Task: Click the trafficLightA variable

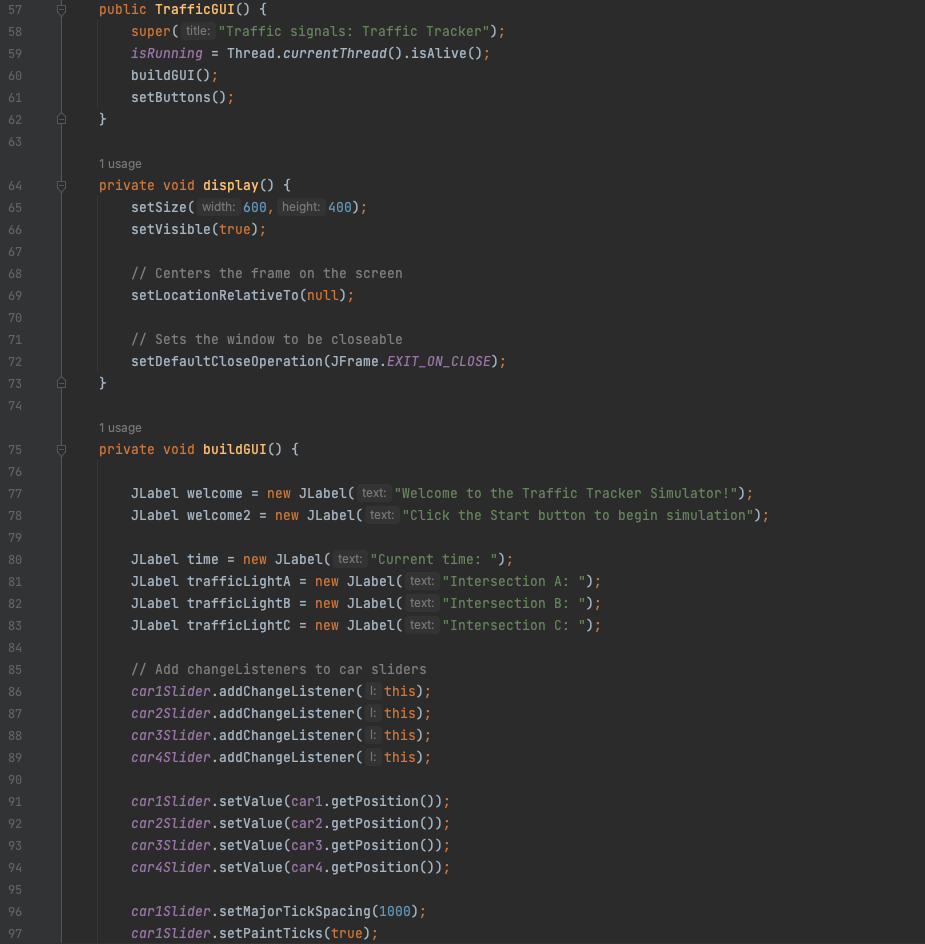Action: coord(238,582)
